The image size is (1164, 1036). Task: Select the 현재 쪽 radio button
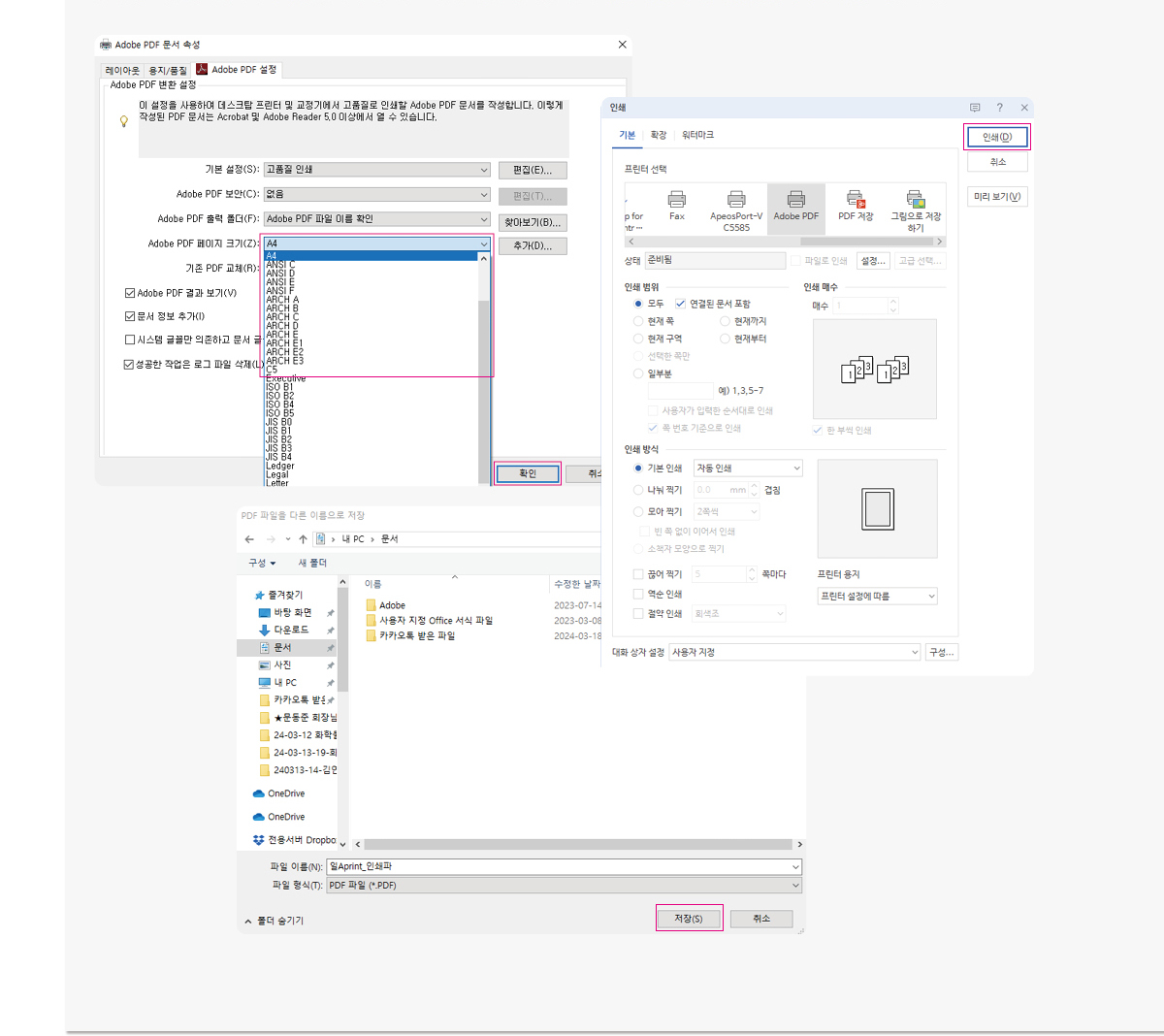coord(638,321)
